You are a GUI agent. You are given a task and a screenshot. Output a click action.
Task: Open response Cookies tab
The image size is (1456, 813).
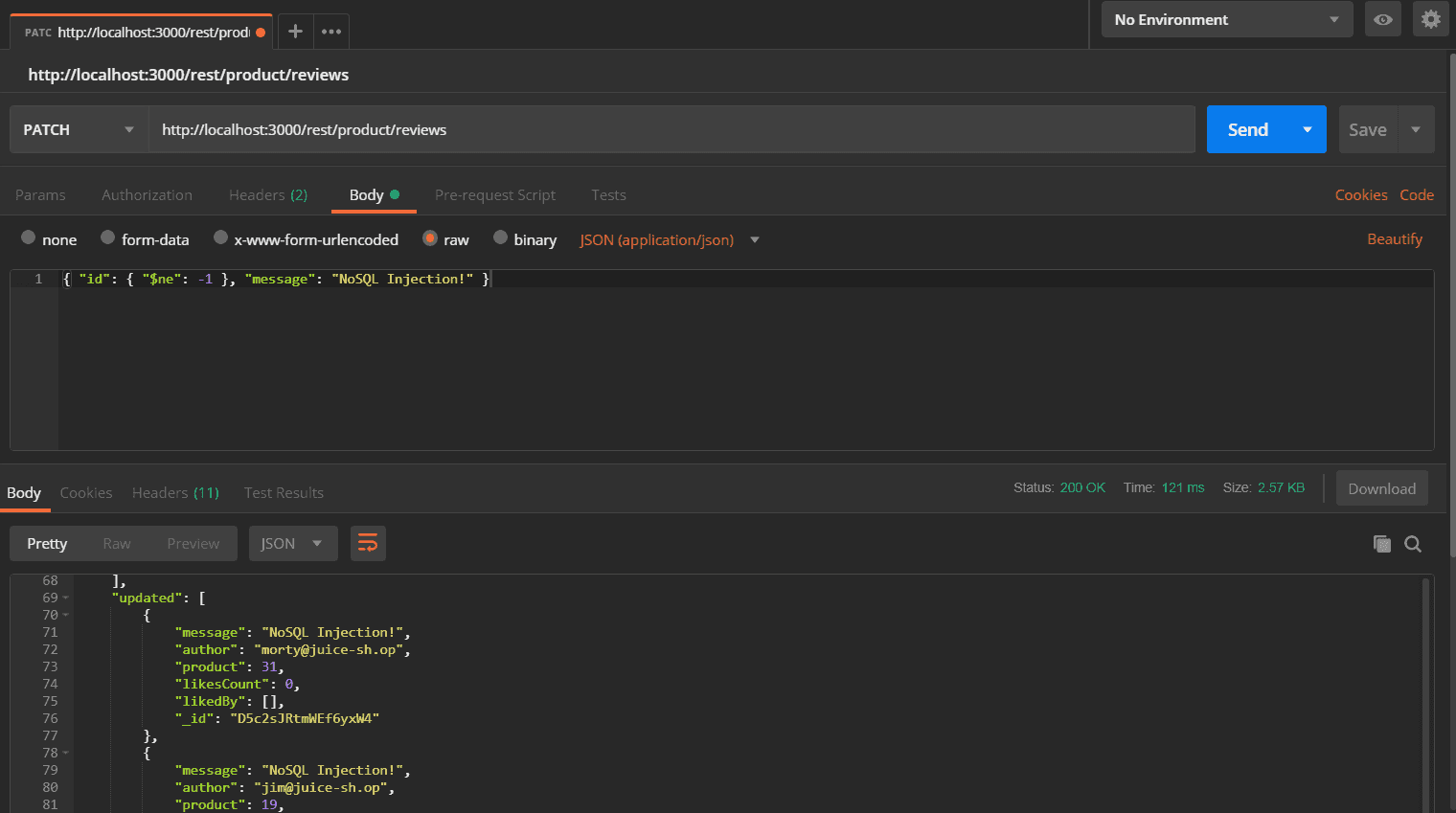(86, 492)
